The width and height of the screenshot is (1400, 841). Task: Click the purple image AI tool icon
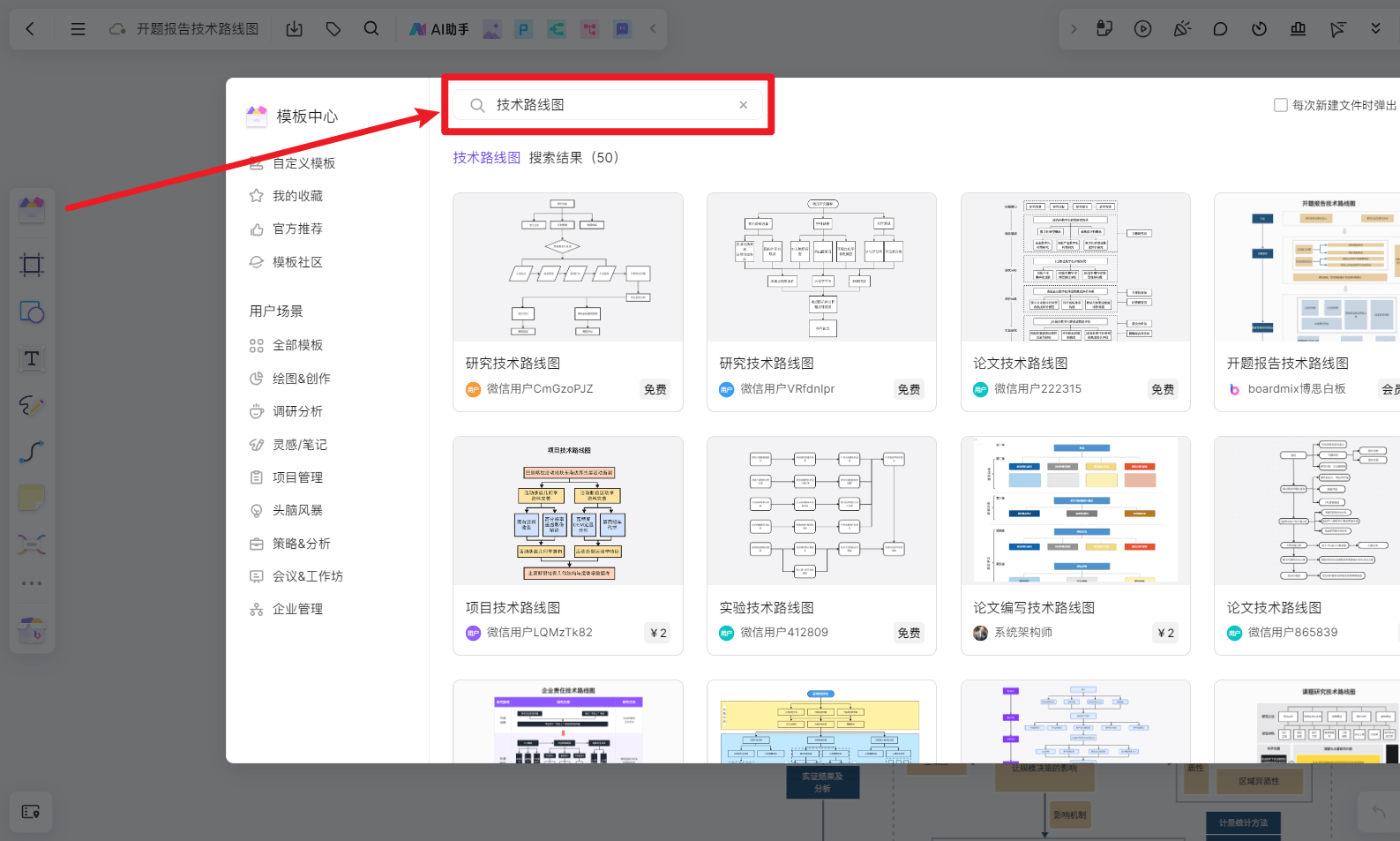coord(492,29)
